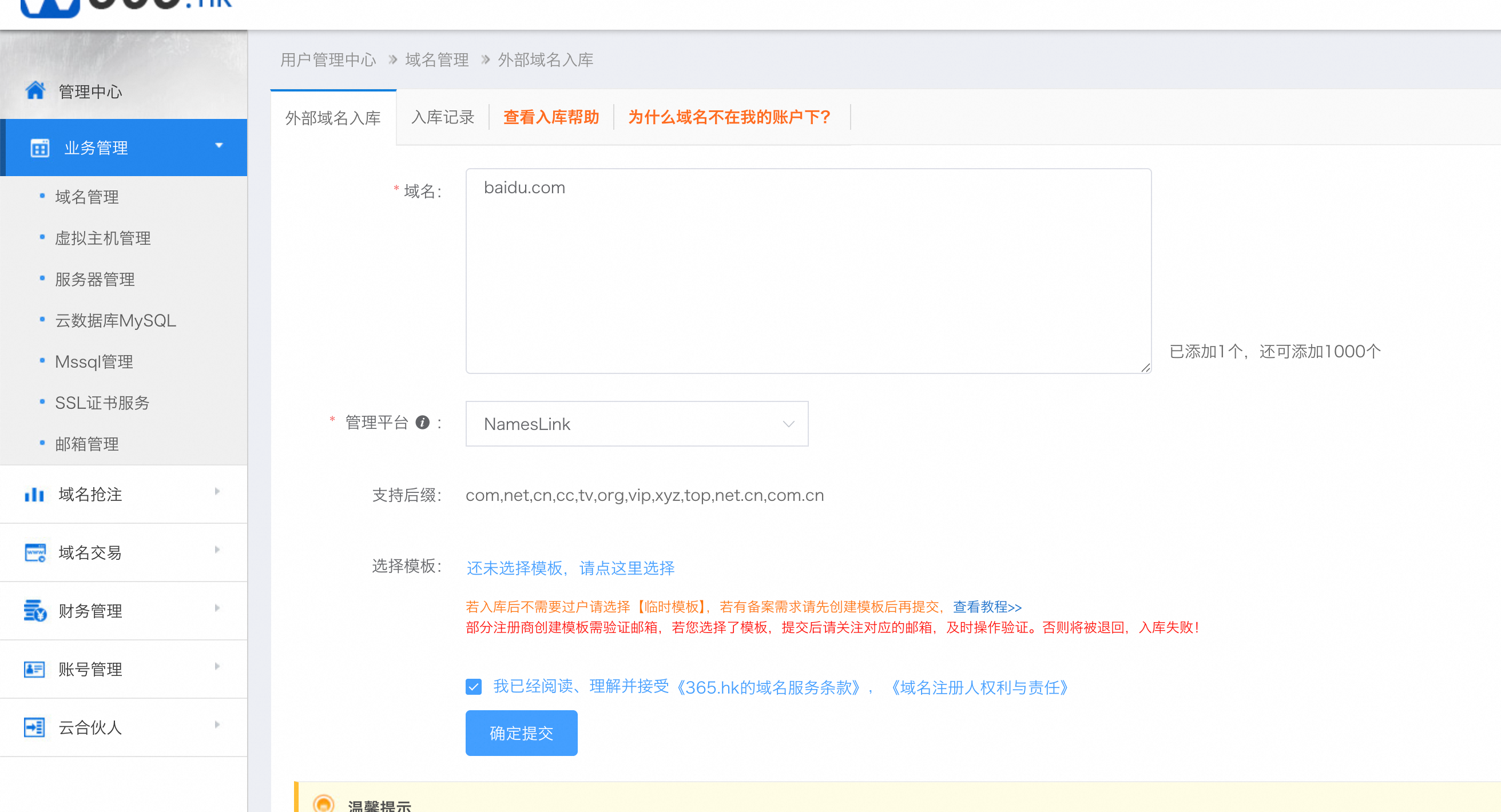Click 域名管理 in the breadcrumb
The width and height of the screenshot is (1501, 812).
point(437,59)
